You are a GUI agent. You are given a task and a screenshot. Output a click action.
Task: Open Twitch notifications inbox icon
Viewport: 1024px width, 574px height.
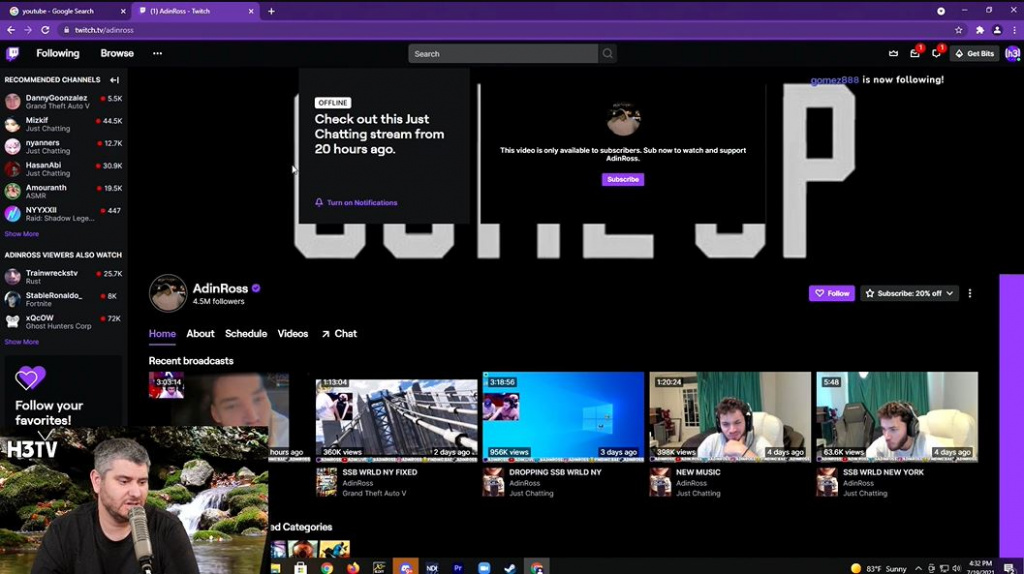click(x=914, y=54)
